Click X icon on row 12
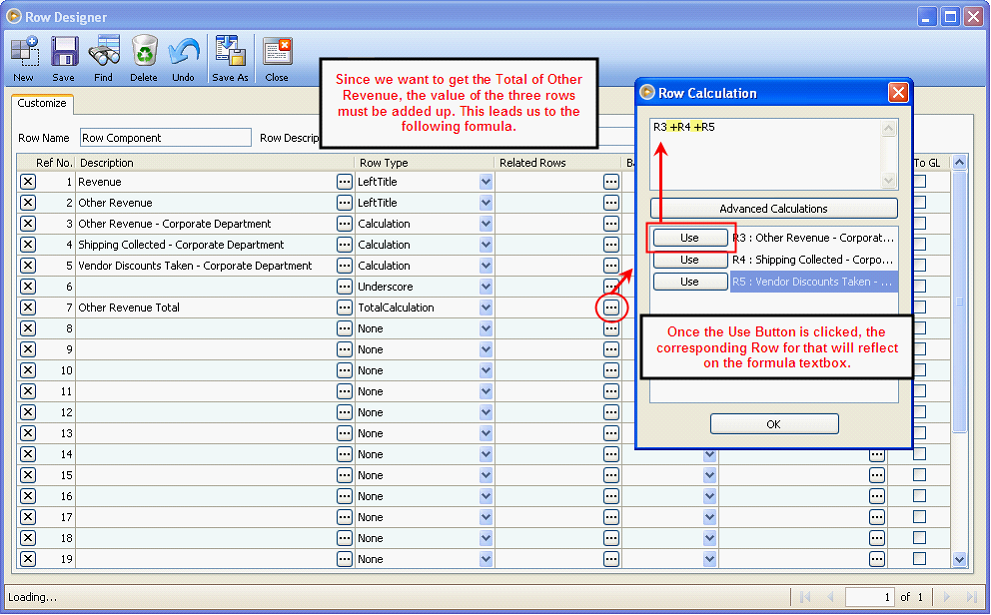This screenshot has height=615, width=991. [x=28, y=412]
